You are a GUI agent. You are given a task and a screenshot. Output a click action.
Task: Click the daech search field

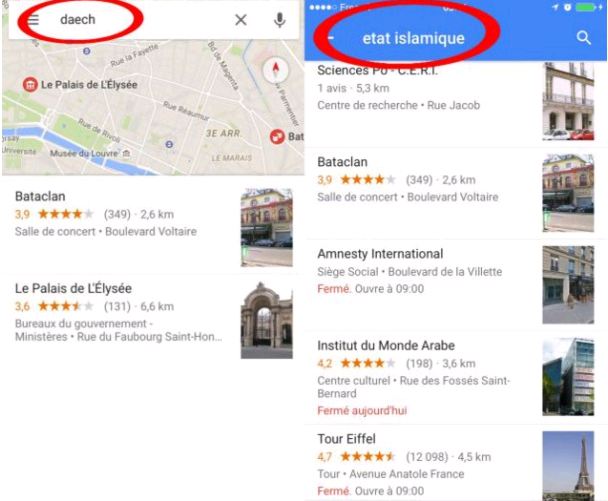pos(154,19)
